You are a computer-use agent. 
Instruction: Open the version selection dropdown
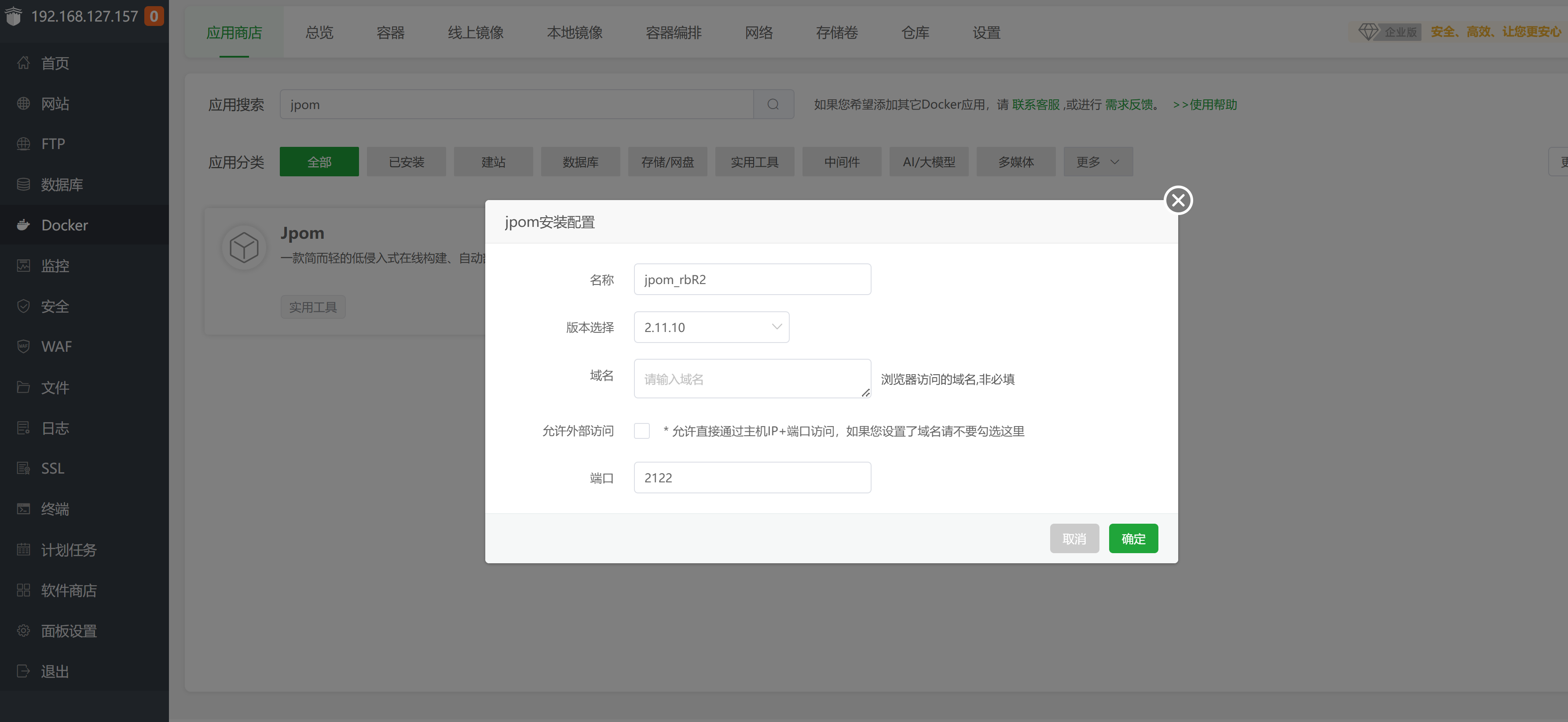pyautogui.click(x=711, y=327)
